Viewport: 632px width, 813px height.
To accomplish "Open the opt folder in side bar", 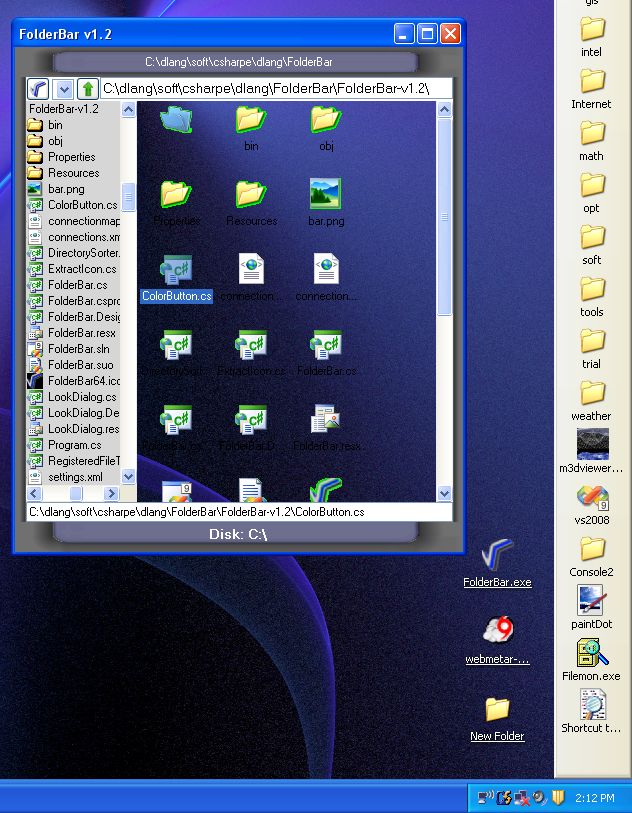I will click(592, 192).
